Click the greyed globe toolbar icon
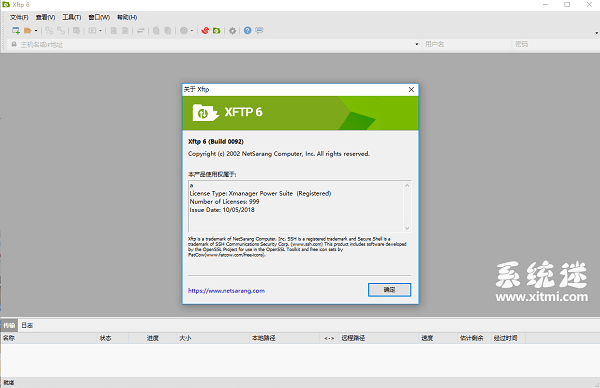 184,31
